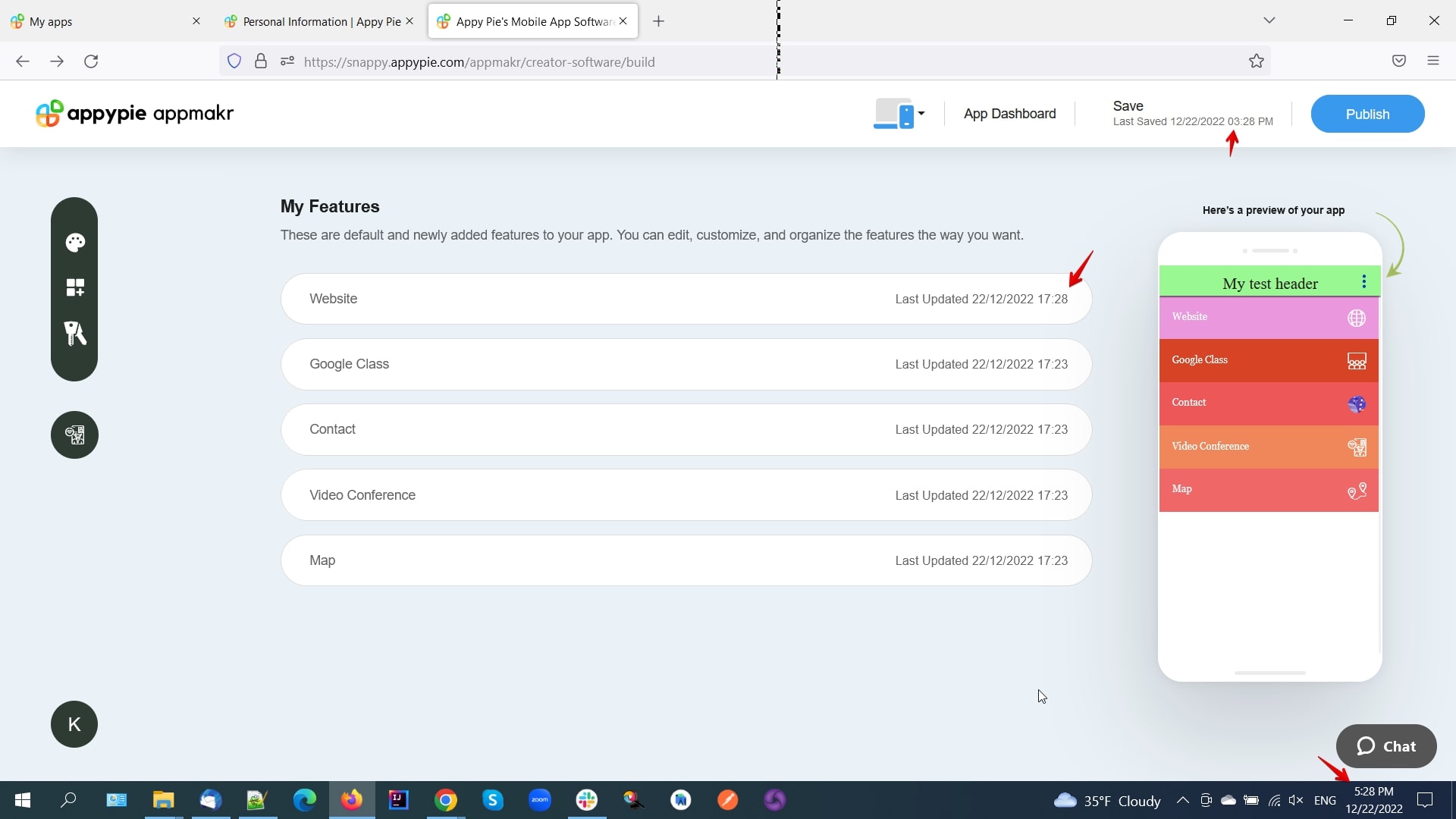Reload the current page
The width and height of the screenshot is (1456, 819).
tap(91, 61)
